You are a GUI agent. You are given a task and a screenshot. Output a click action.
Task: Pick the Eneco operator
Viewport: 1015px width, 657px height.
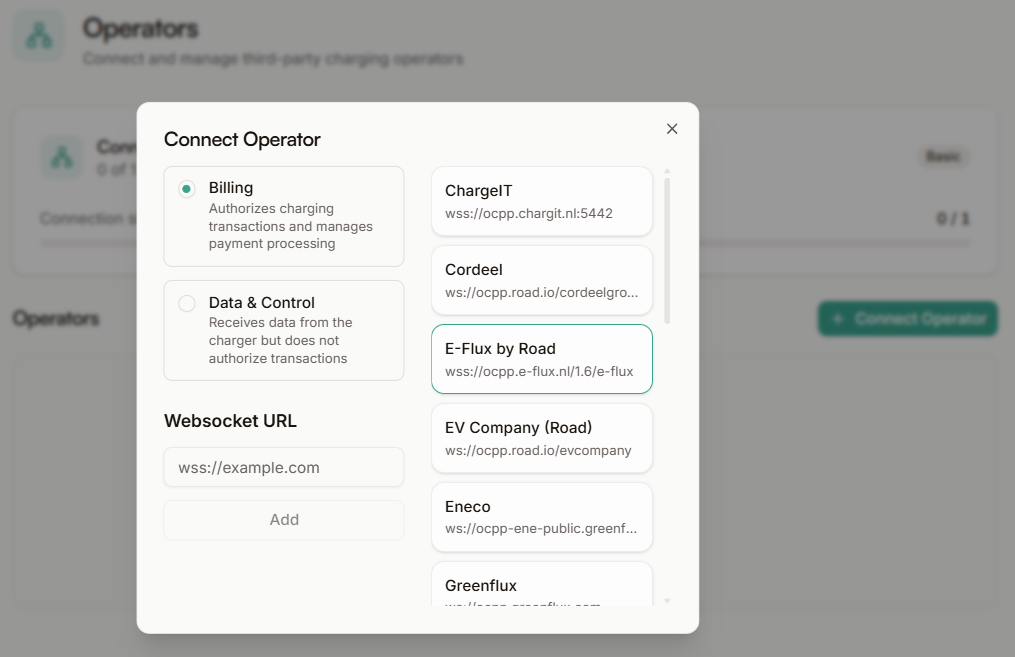[x=541, y=517]
